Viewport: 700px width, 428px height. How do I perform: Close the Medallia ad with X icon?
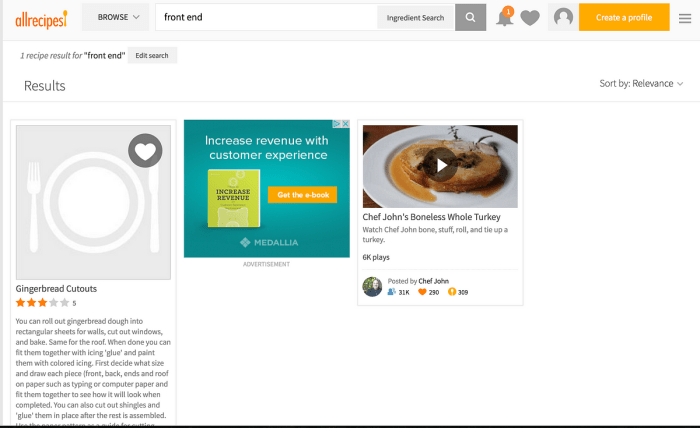click(x=345, y=124)
